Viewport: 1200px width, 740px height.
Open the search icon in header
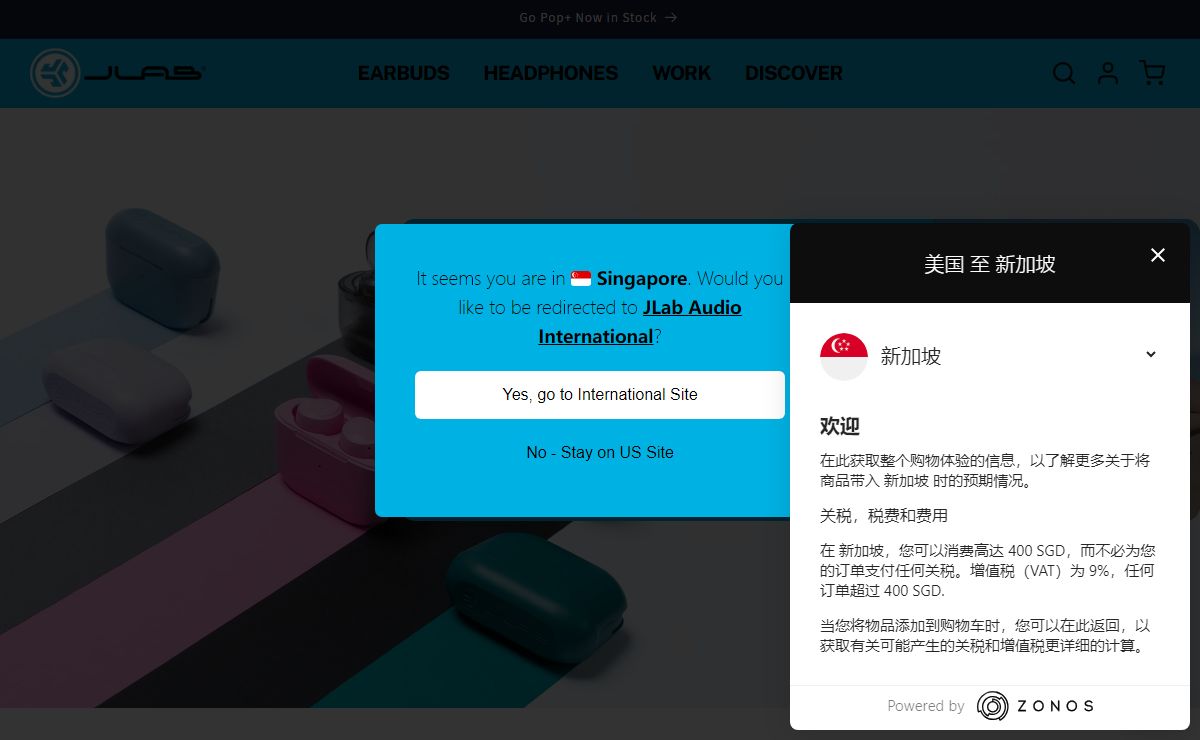click(1064, 73)
